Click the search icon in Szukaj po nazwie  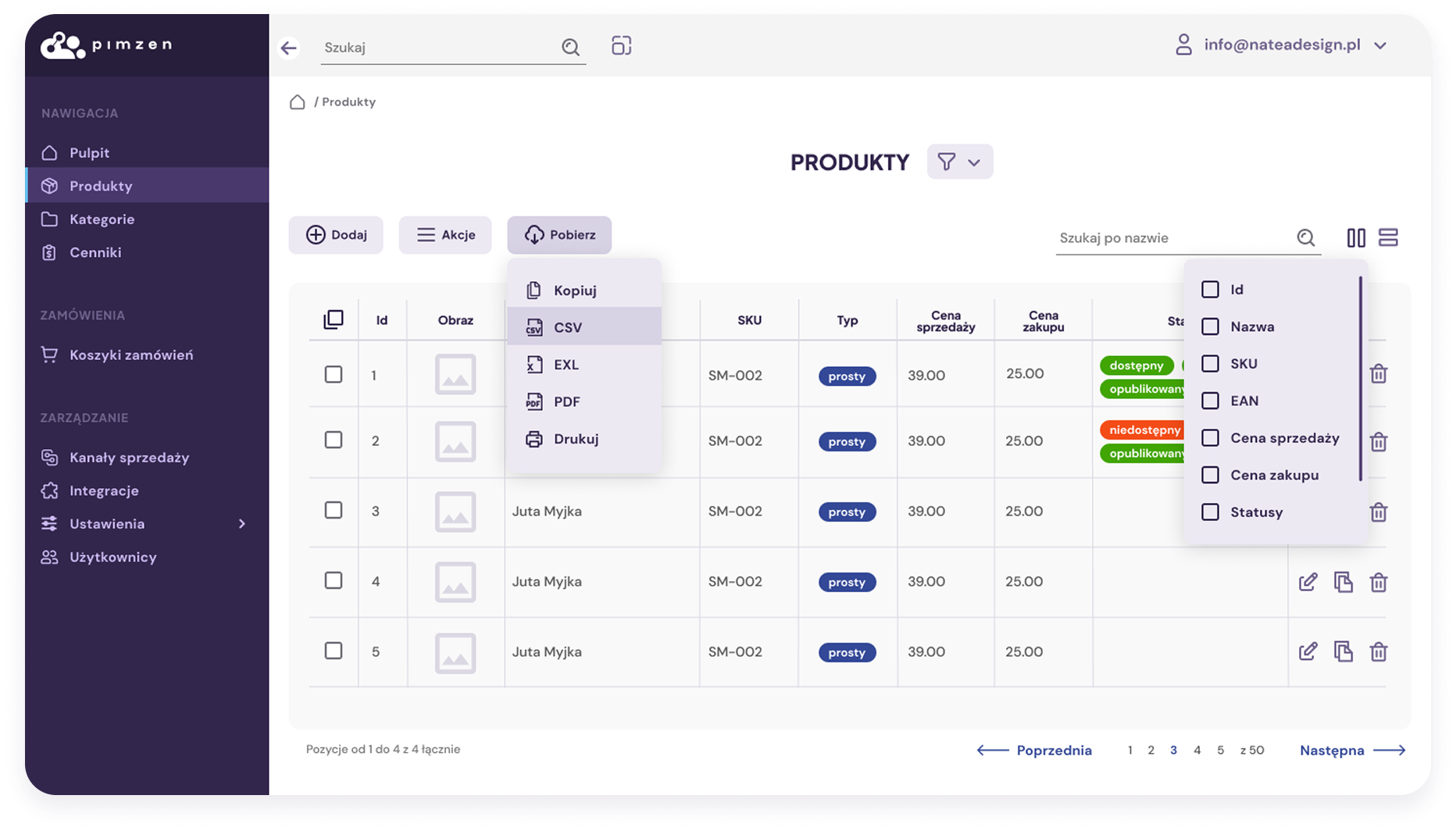[1306, 237]
